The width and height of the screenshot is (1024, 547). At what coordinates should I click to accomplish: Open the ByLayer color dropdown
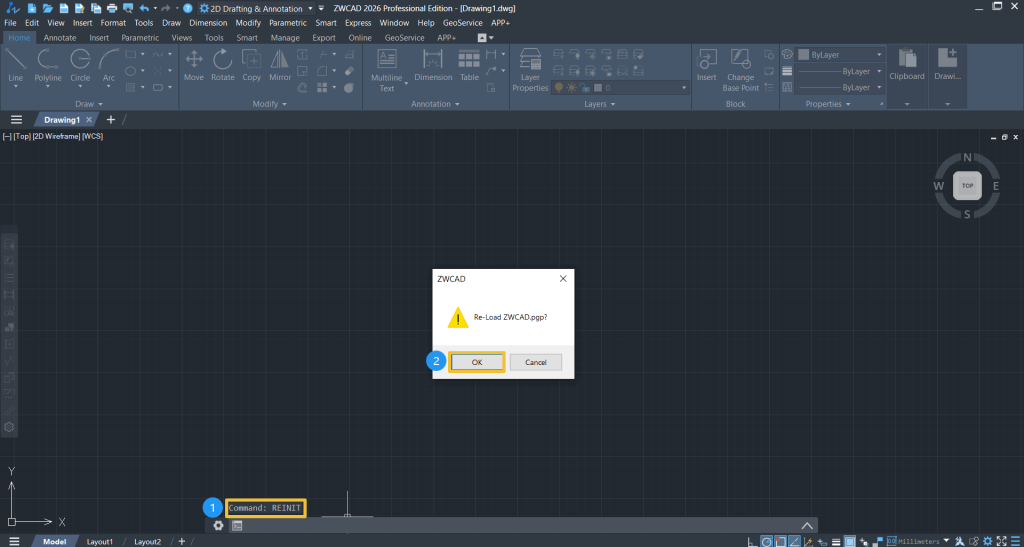coord(840,55)
